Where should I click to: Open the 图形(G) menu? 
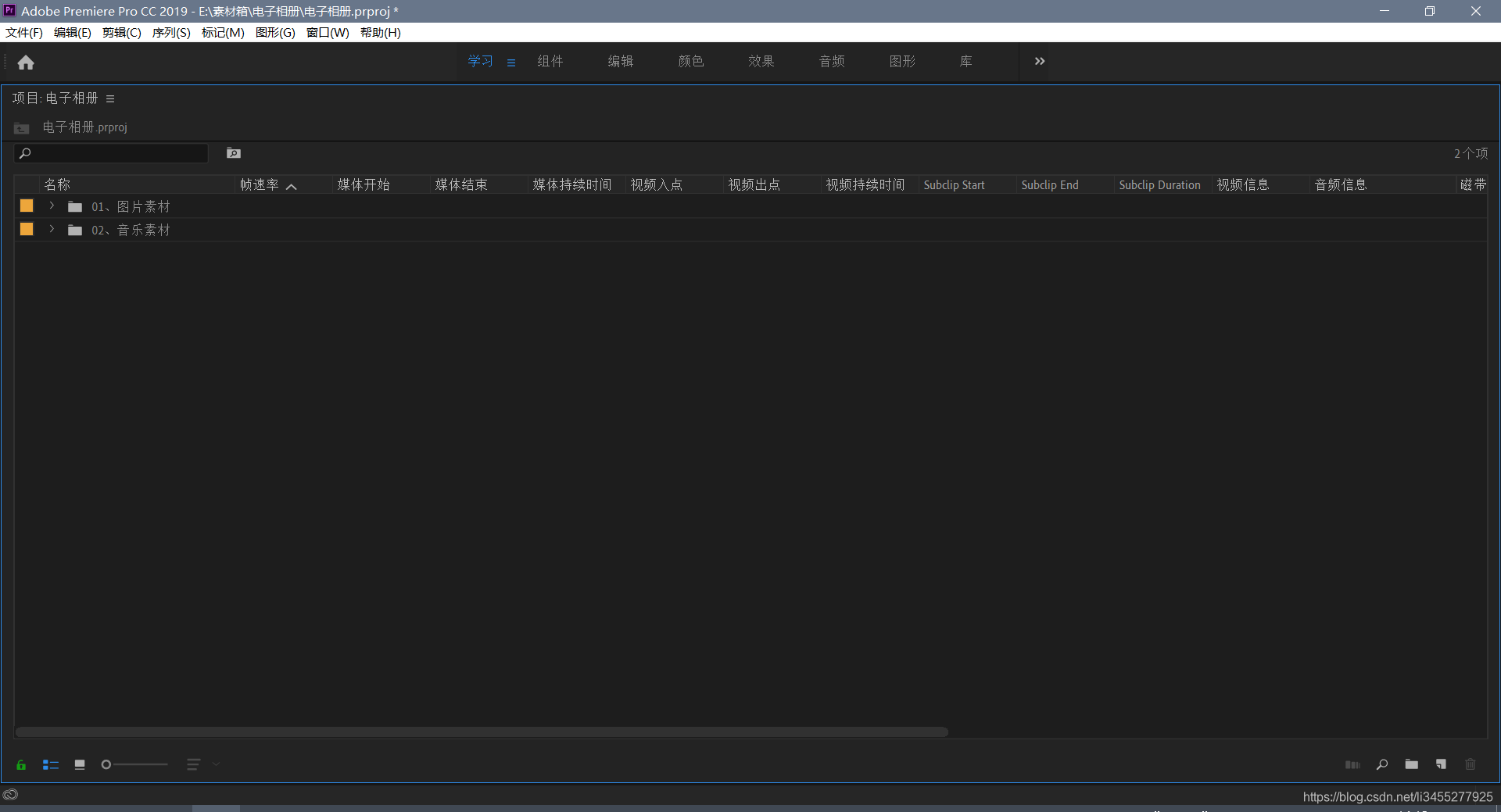(x=275, y=32)
